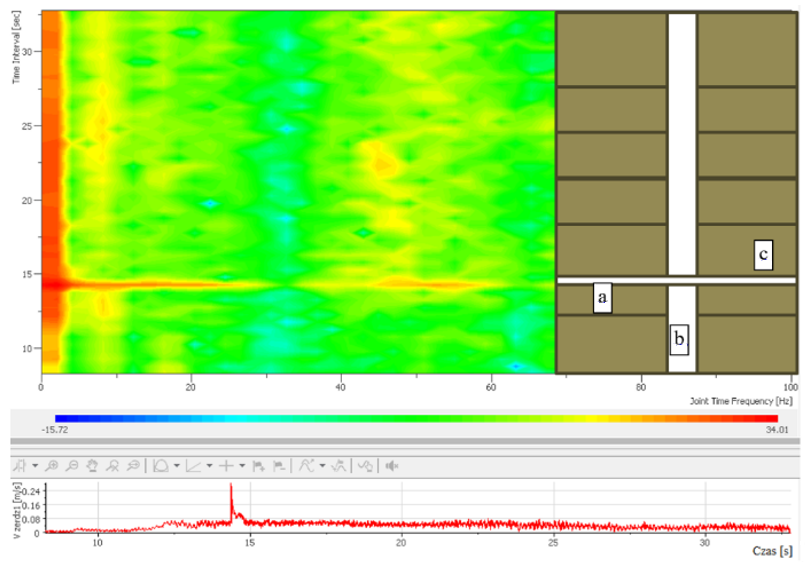Open the dropdown arrow beside the crosshair tool
808x566 pixels.
click(242, 466)
